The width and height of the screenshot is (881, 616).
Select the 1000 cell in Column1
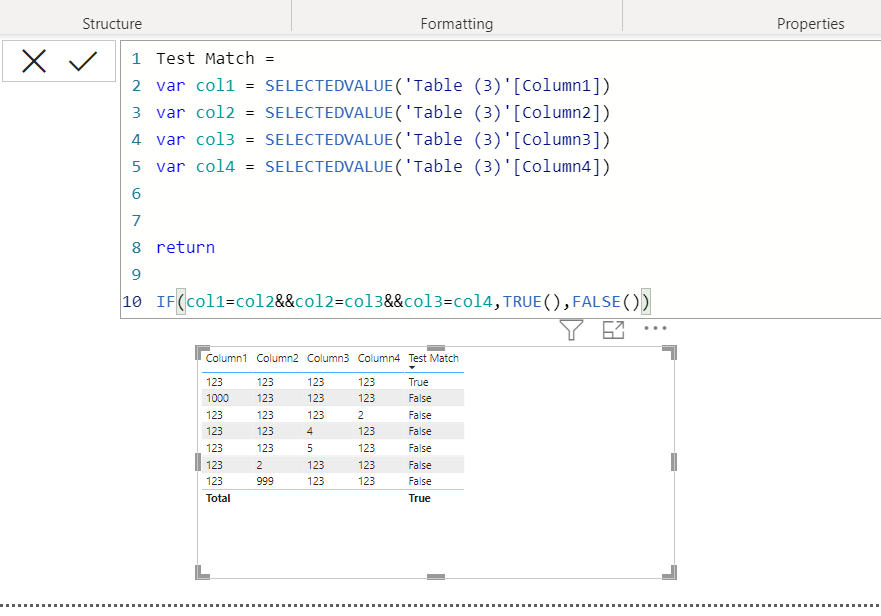217,398
